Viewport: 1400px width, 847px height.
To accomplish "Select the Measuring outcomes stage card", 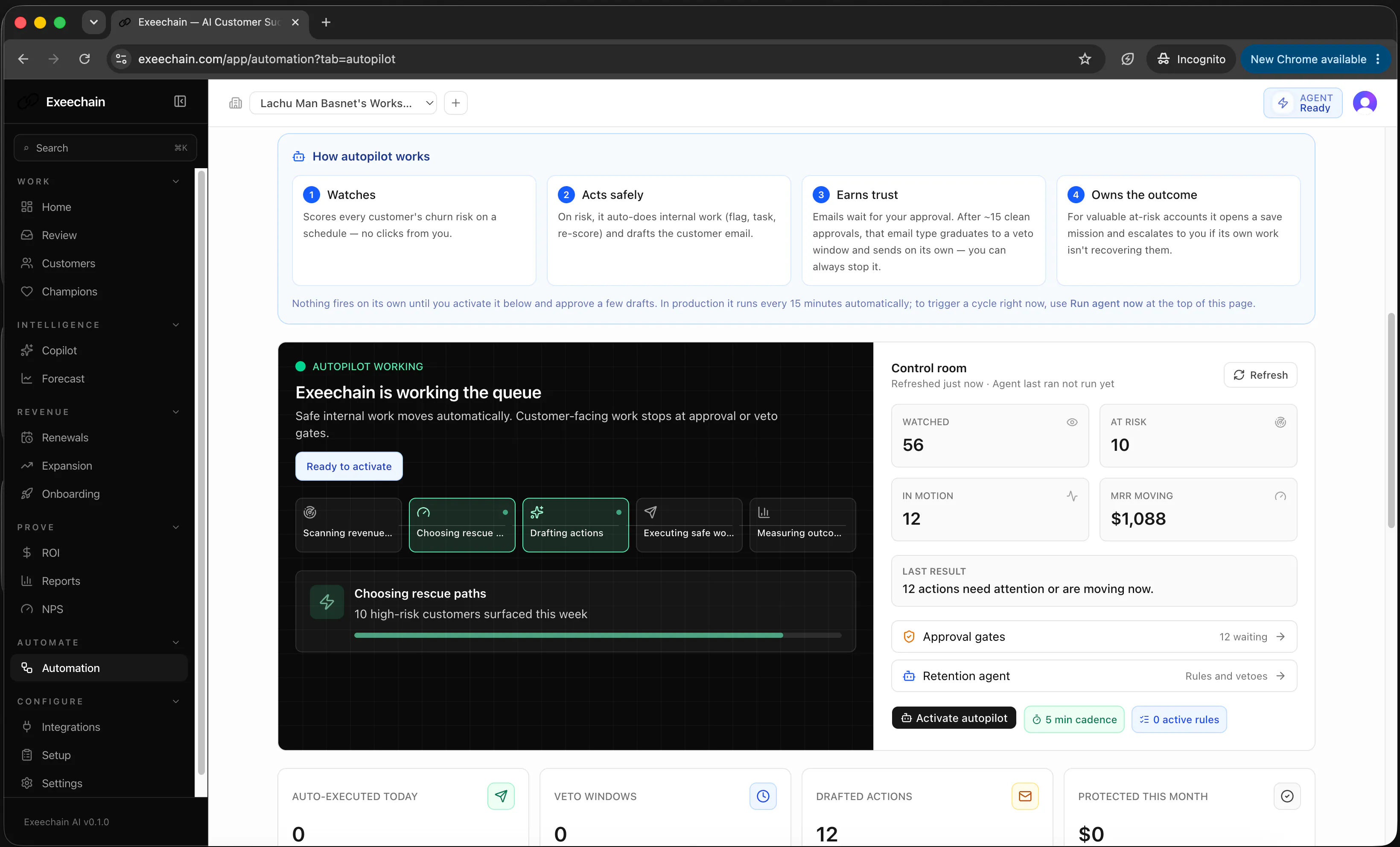I will (802, 525).
